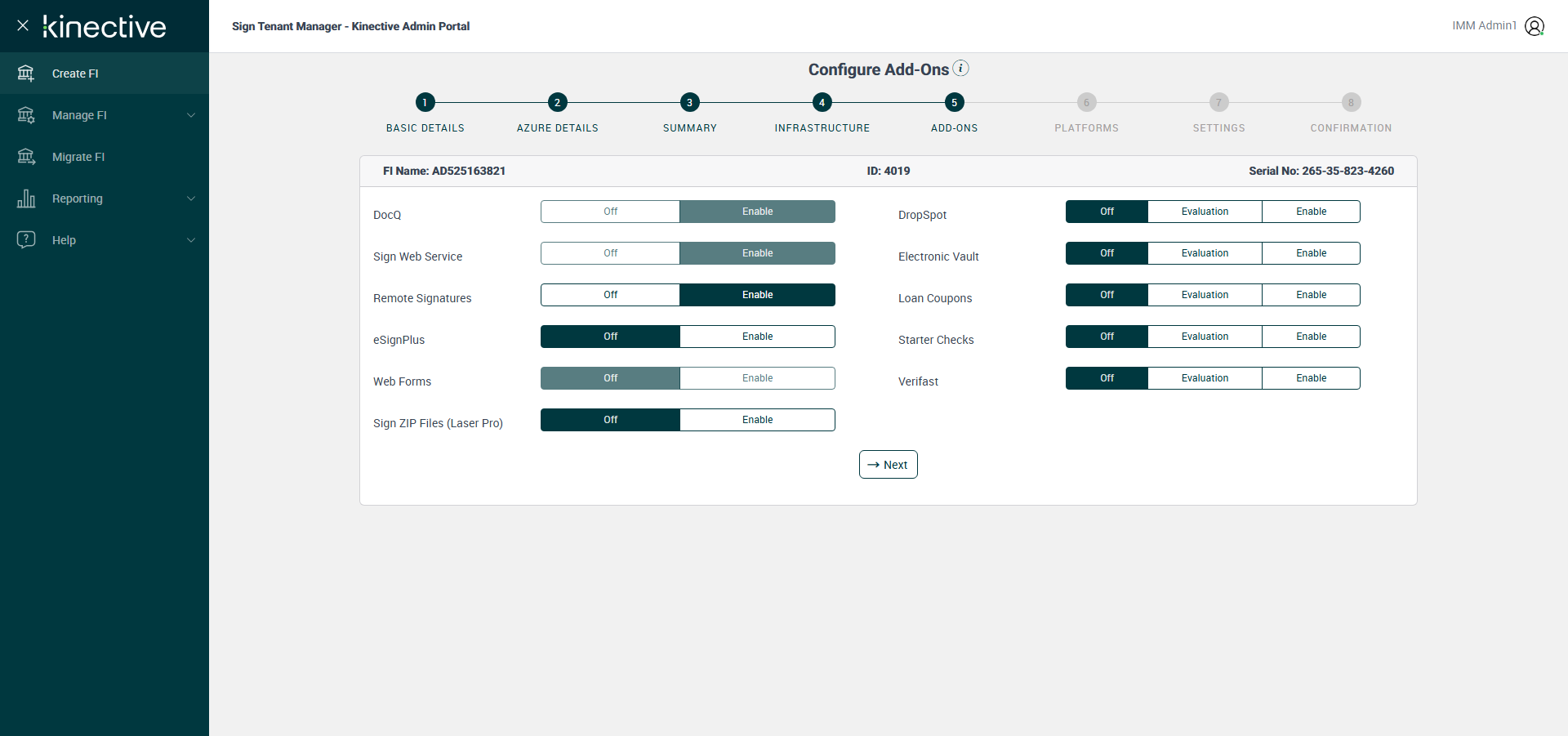
Task: Click the Kinective logo
Action: click(x=105, y=26)
